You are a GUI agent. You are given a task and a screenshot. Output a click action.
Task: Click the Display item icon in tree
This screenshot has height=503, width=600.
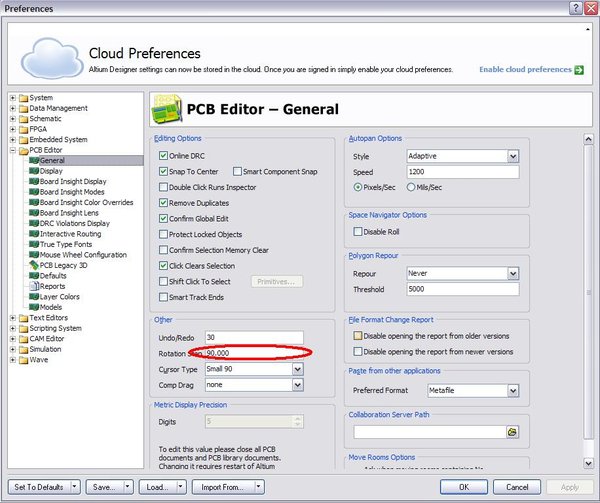click(34, 171)
